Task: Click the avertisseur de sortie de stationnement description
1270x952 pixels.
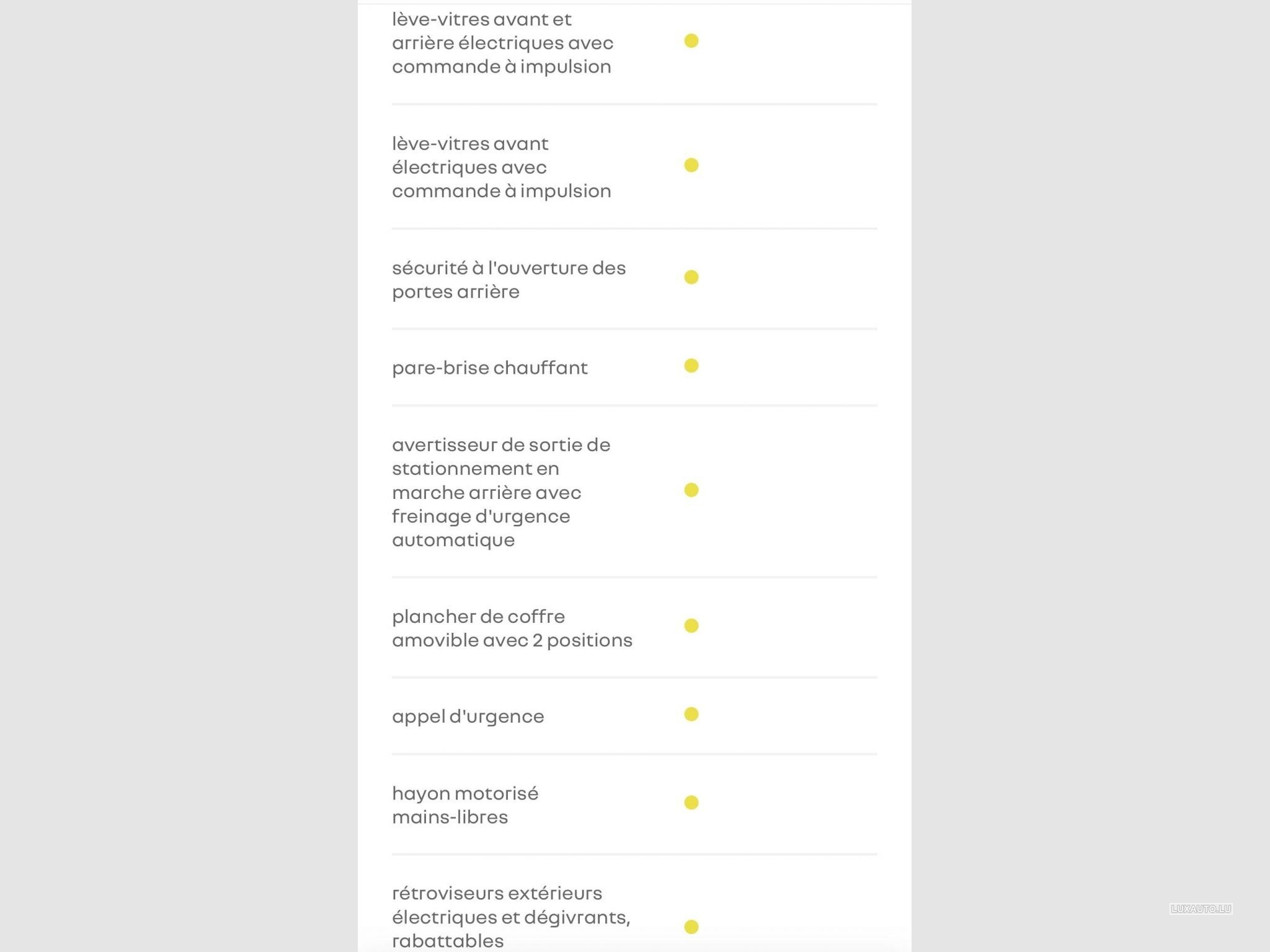Action: click(501, 492)
